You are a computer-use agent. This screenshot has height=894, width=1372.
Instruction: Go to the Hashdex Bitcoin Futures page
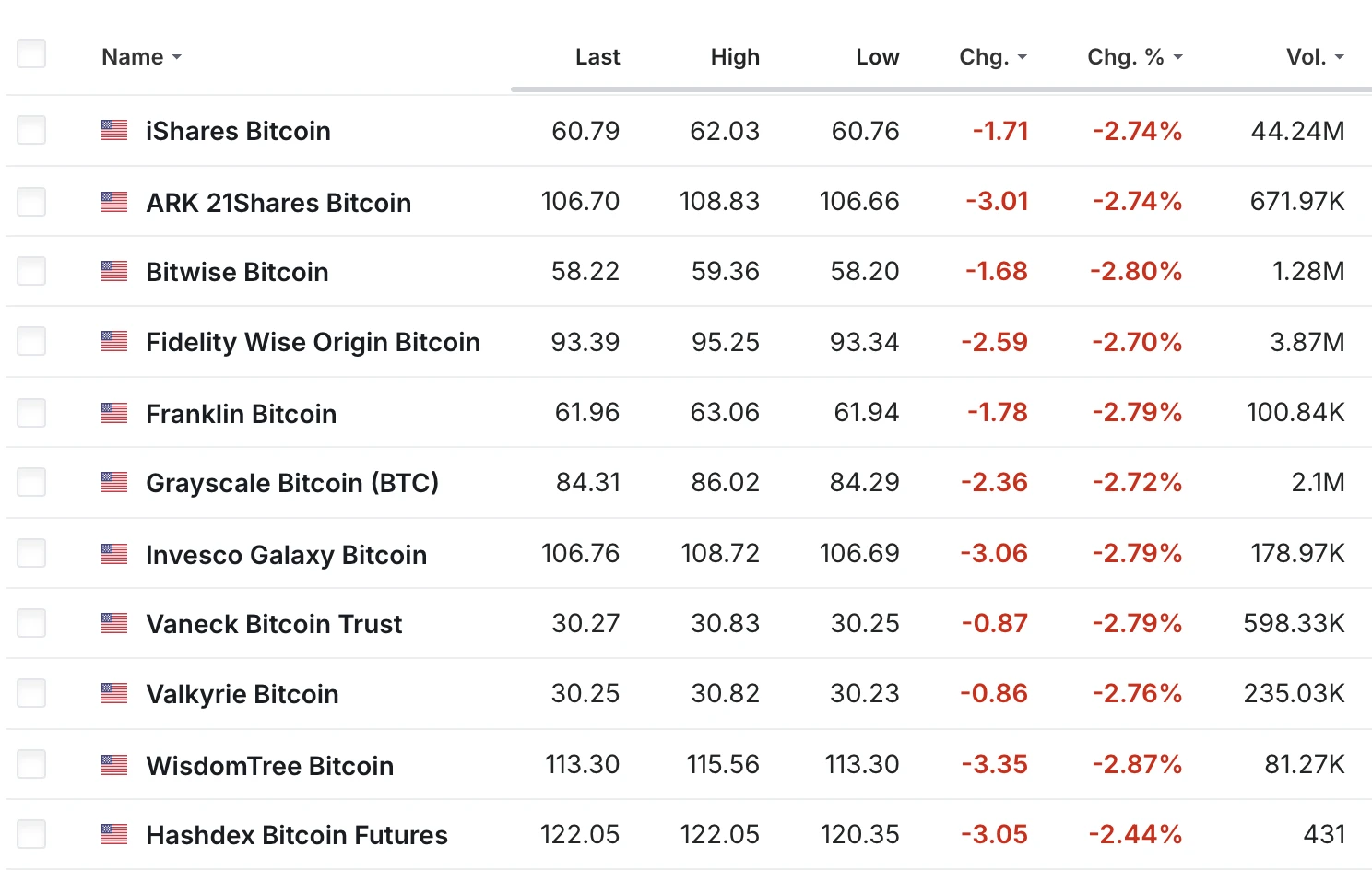296,835
